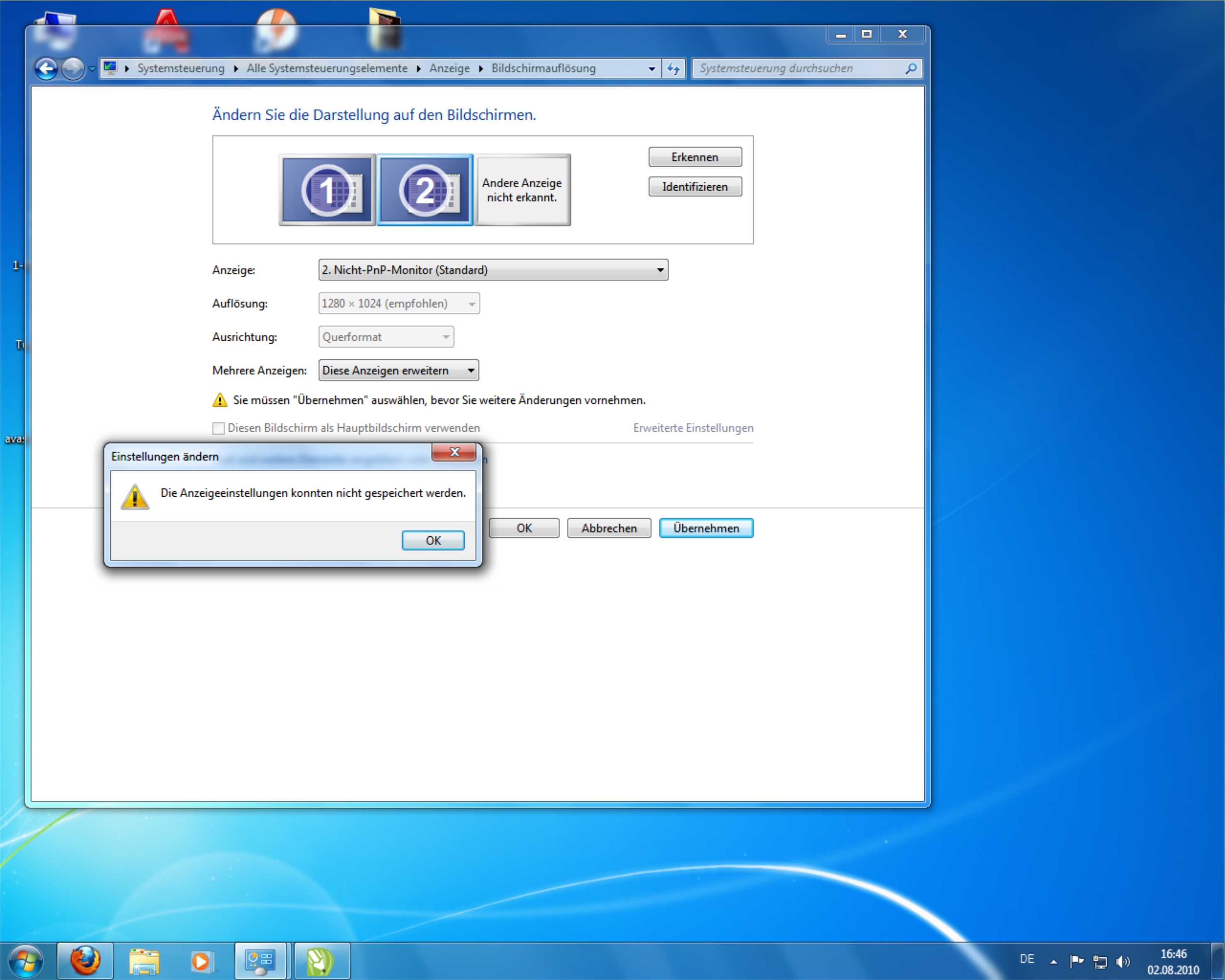Expand address bar history dropdown arrow

652,69
